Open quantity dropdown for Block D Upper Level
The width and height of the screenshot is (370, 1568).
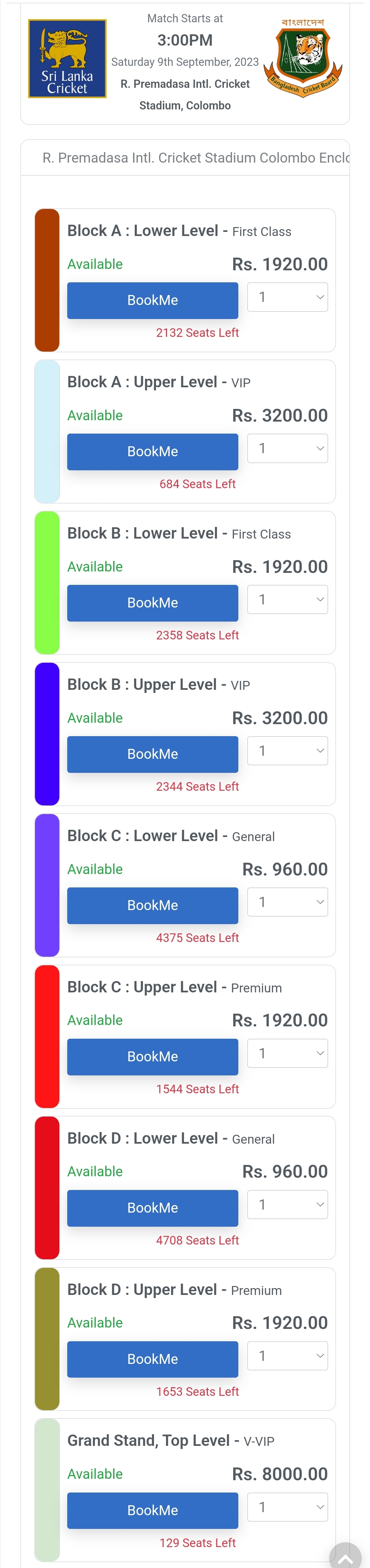287,1356
